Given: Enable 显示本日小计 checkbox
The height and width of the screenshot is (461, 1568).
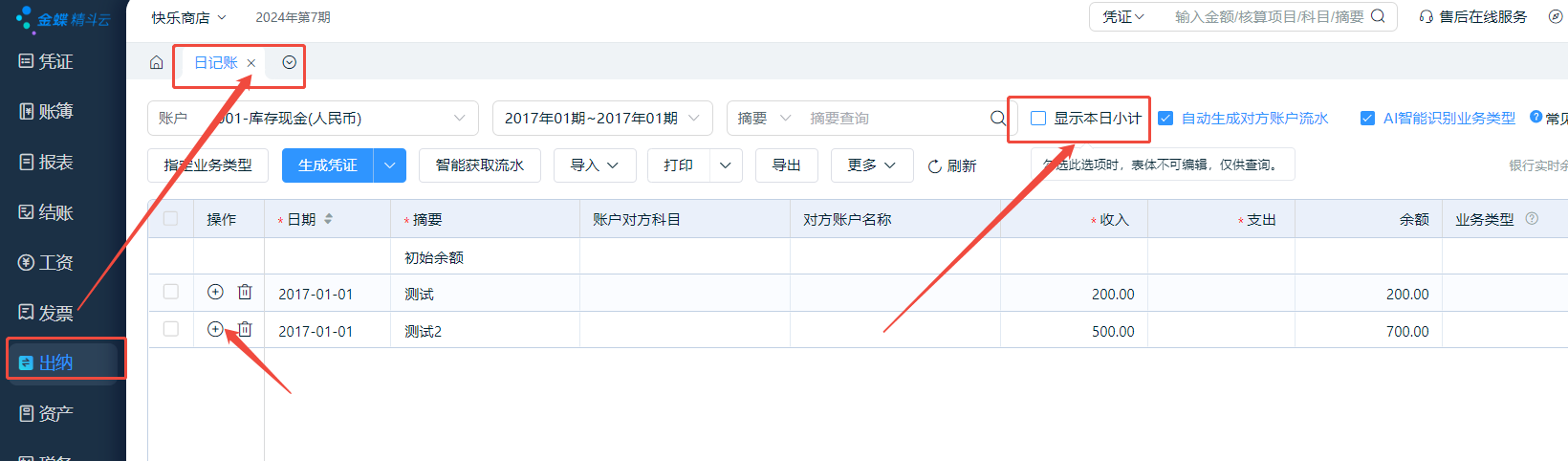Looking at the screenshot, I should pos(1038,119).
